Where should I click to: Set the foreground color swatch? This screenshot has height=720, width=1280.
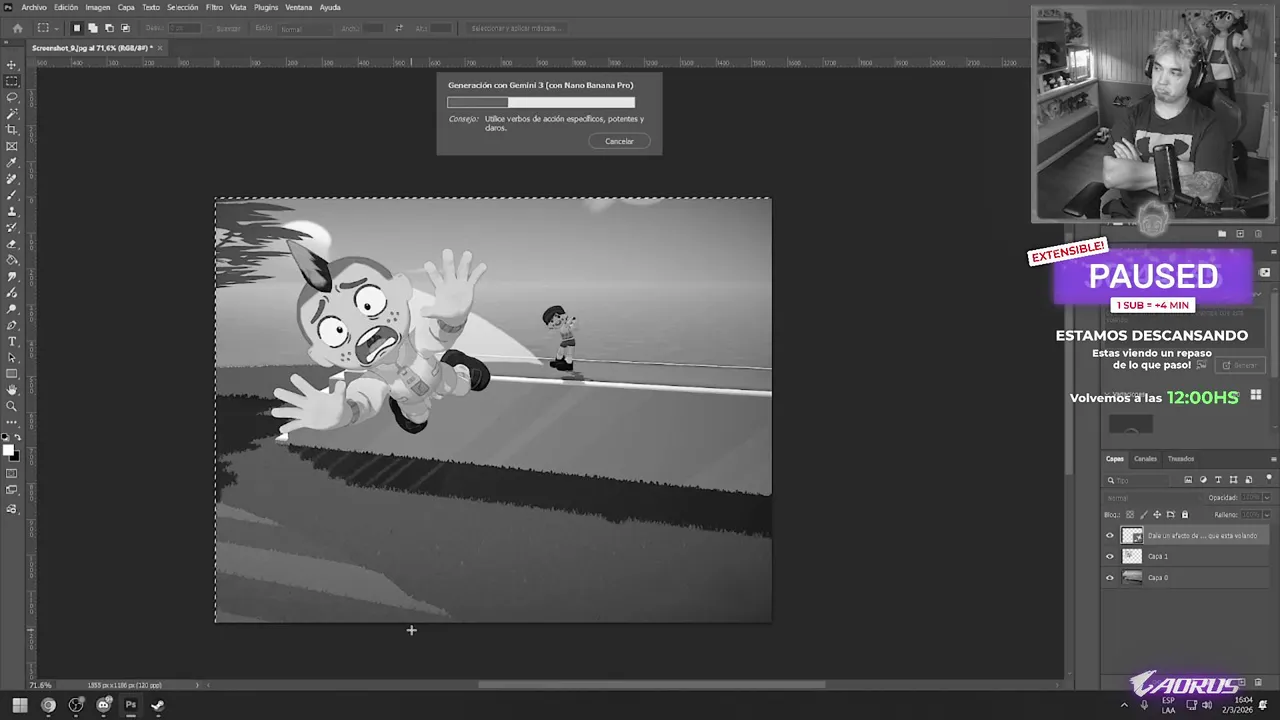coord(8,449)
